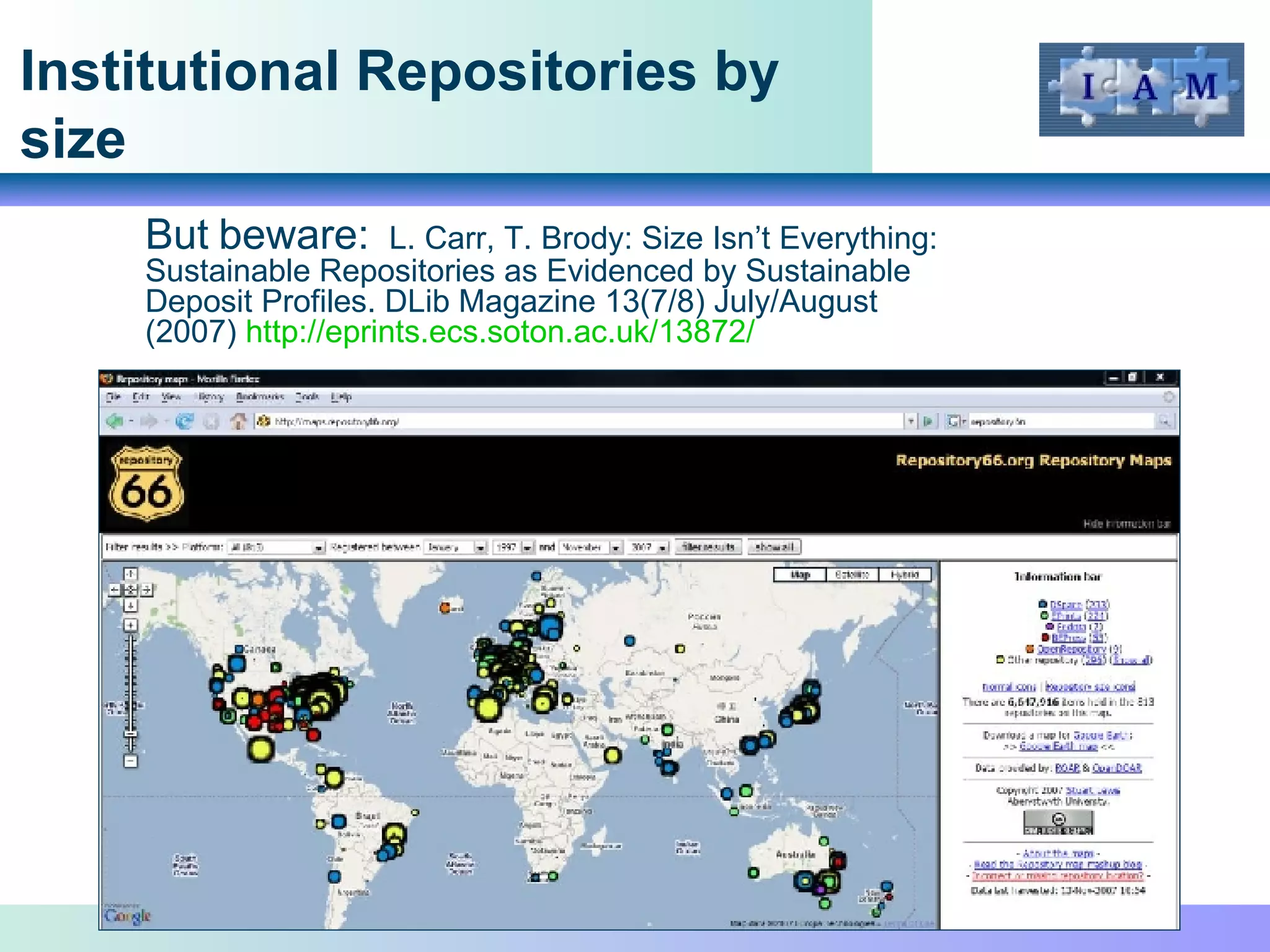Click the Google Earth map download link
The image size is (1270, 952).
(1058, 746)
